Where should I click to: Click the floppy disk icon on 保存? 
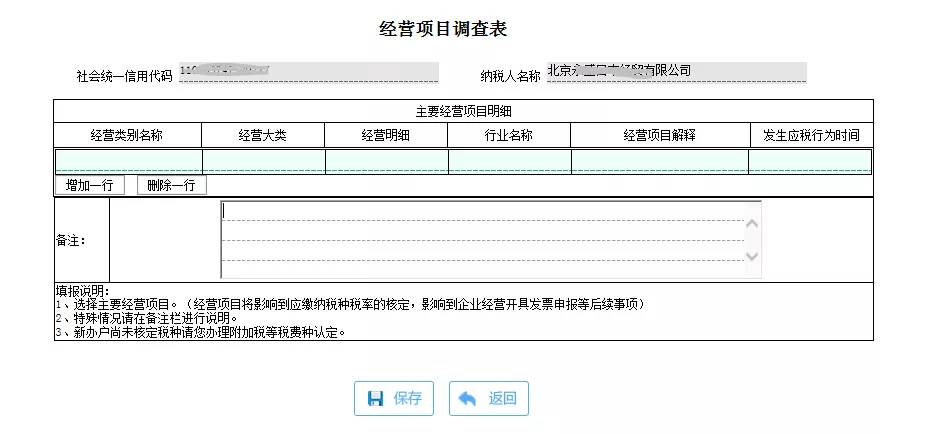(x=375, y=399)
